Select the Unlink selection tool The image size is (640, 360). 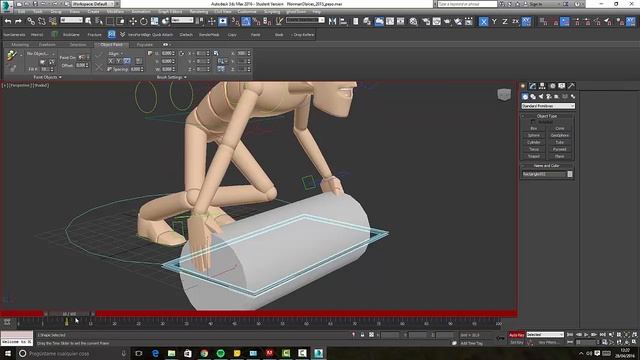tap(42, 21)
